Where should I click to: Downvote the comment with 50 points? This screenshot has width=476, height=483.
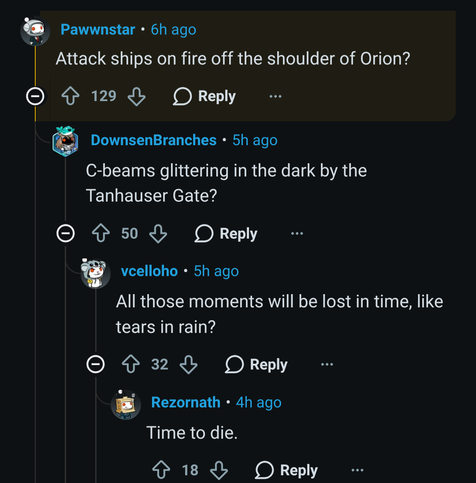click(x=158, y=233)
